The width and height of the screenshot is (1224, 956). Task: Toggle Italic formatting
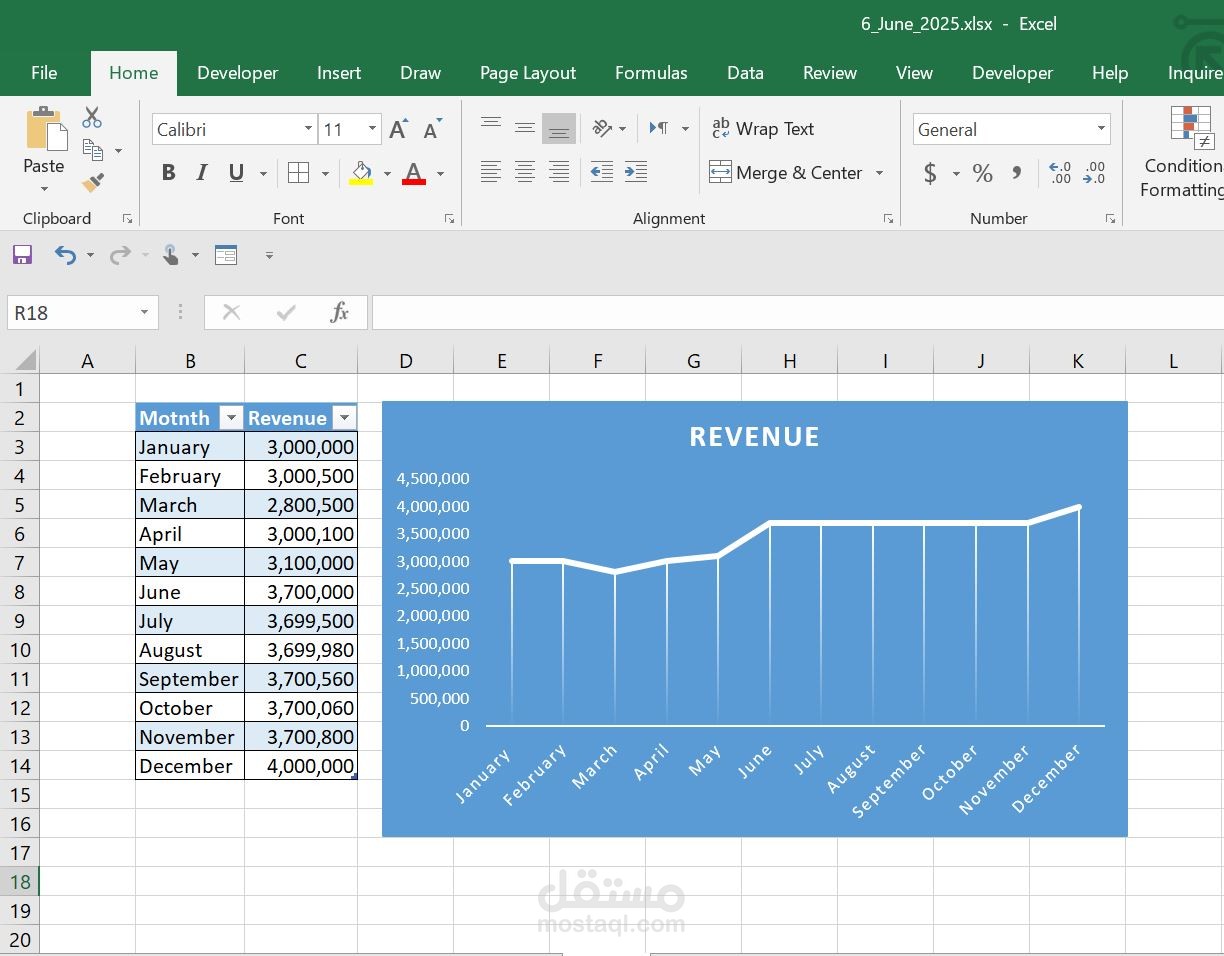point(202,173)
